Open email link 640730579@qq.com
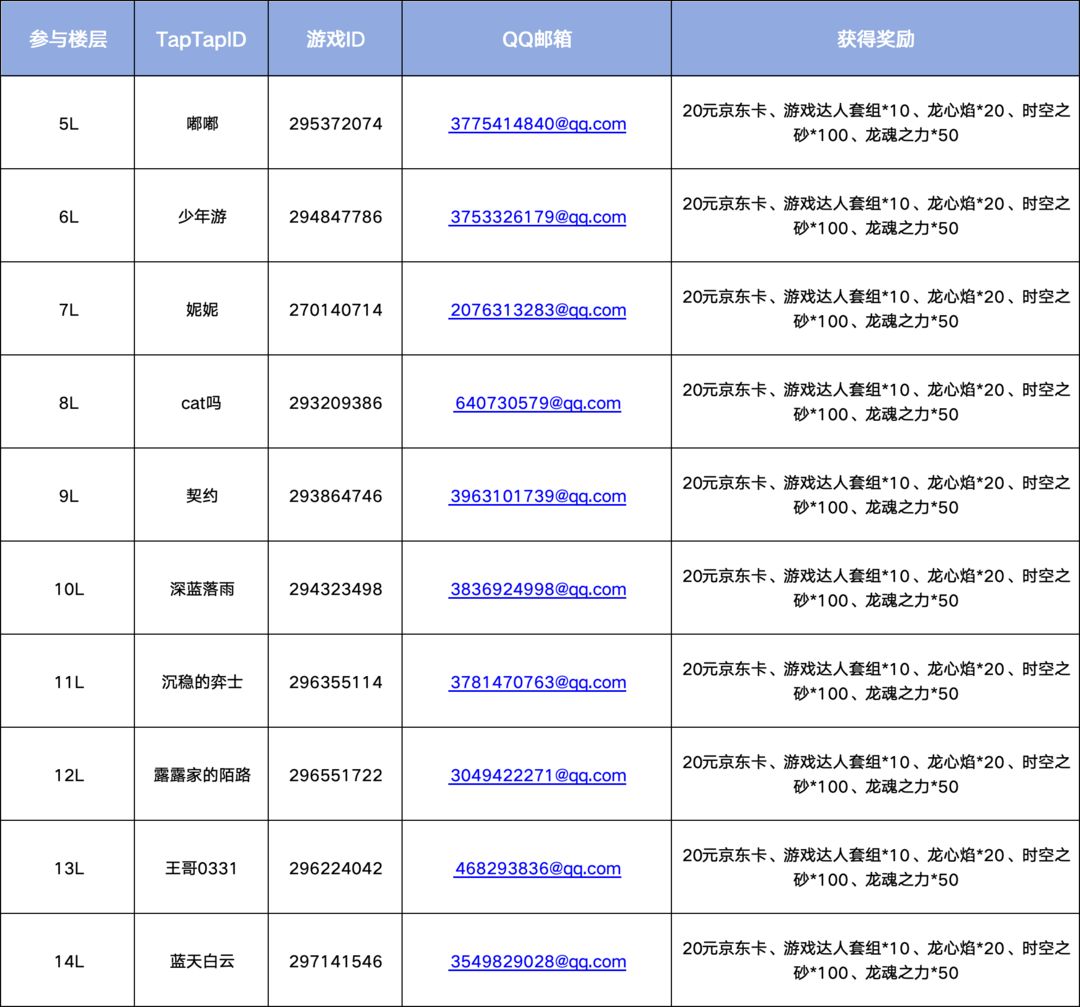Viewport: 1080px width, 1007px height. [537, 403]
